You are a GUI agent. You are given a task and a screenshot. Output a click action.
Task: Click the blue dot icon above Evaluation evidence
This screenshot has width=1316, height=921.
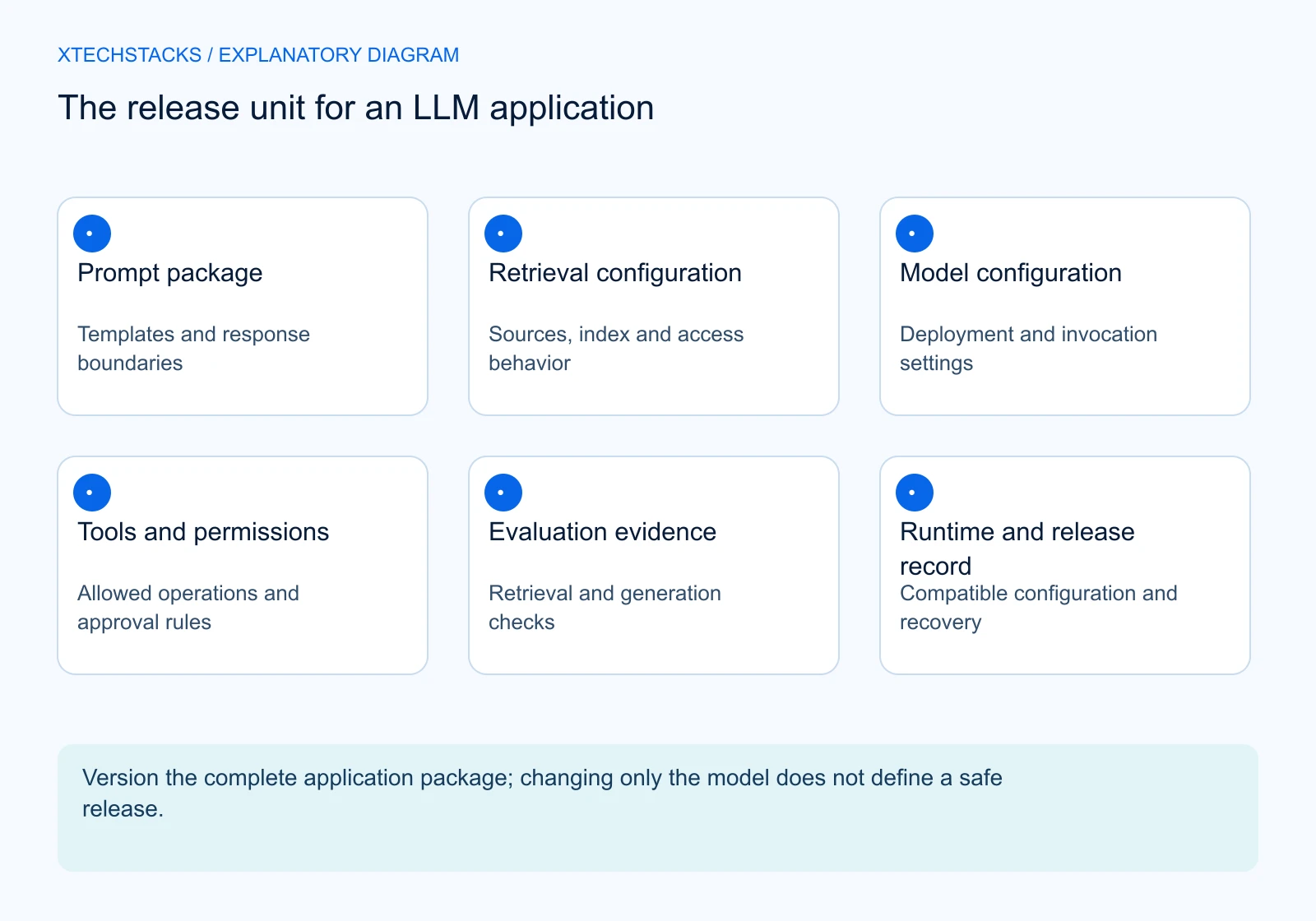[503, 493]
